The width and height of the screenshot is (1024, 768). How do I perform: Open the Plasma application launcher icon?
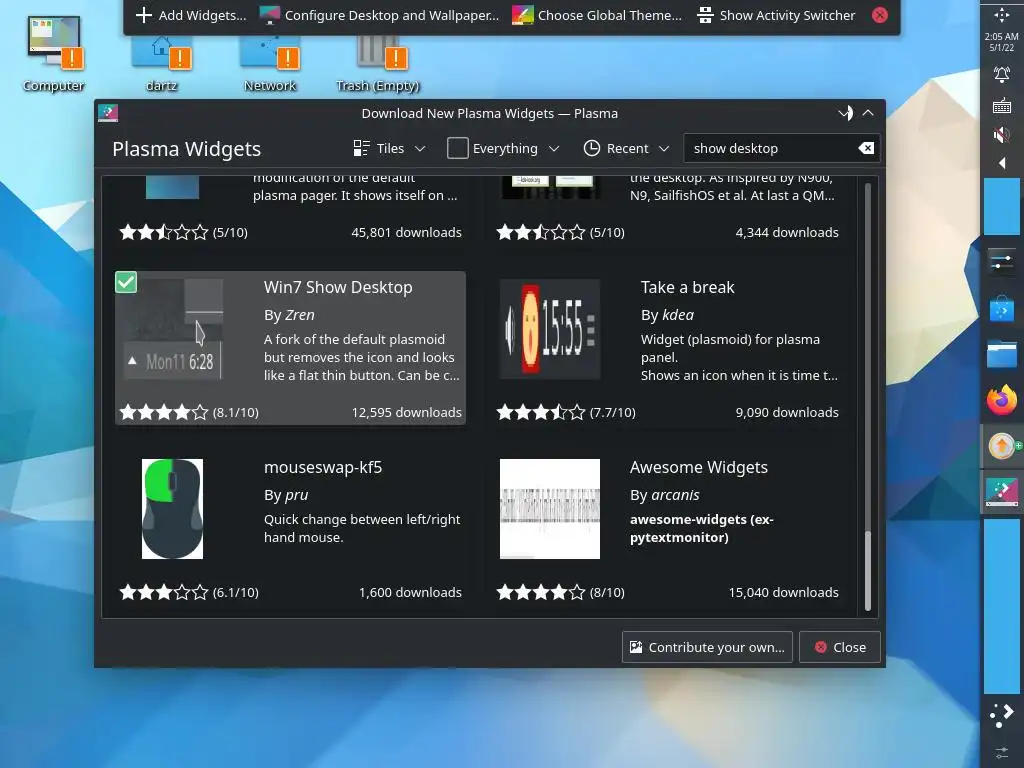1001,714
